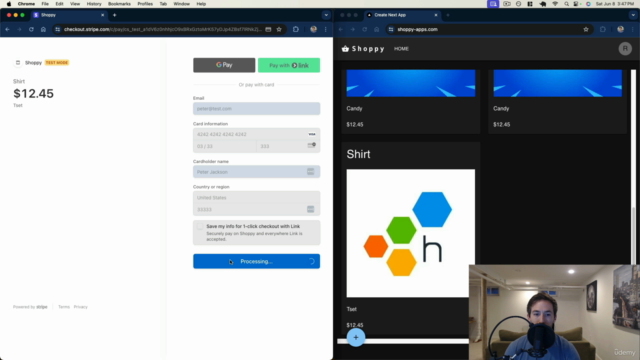Expand the tab search dropdown in the right window
Screen dimensions: 640x360
tap(633, 15)
